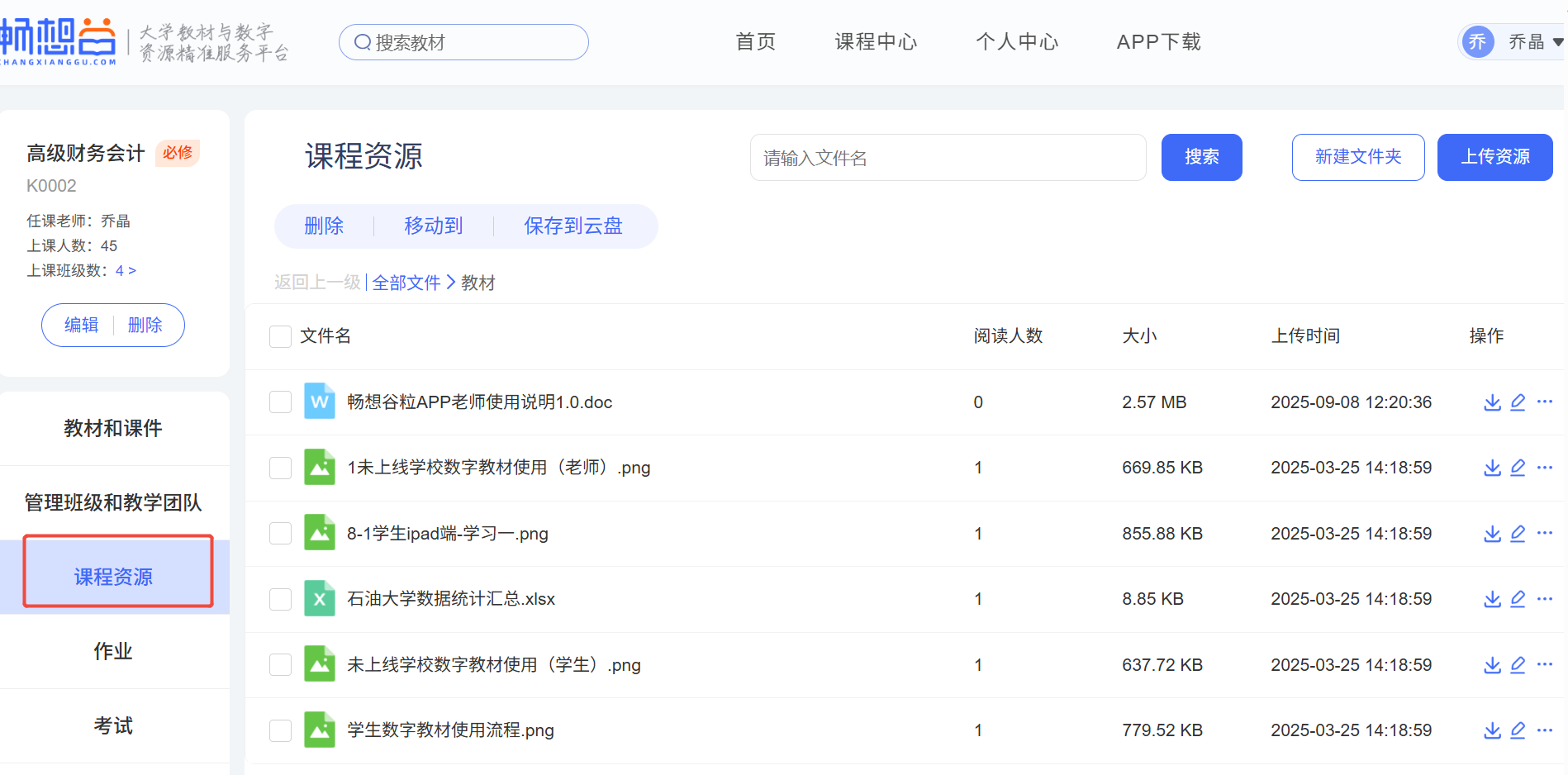Click edit pencil icon for 石油大学数据统计汇总.xlsx
Screen dimensions: 1568x775
tap(1518, 599)
